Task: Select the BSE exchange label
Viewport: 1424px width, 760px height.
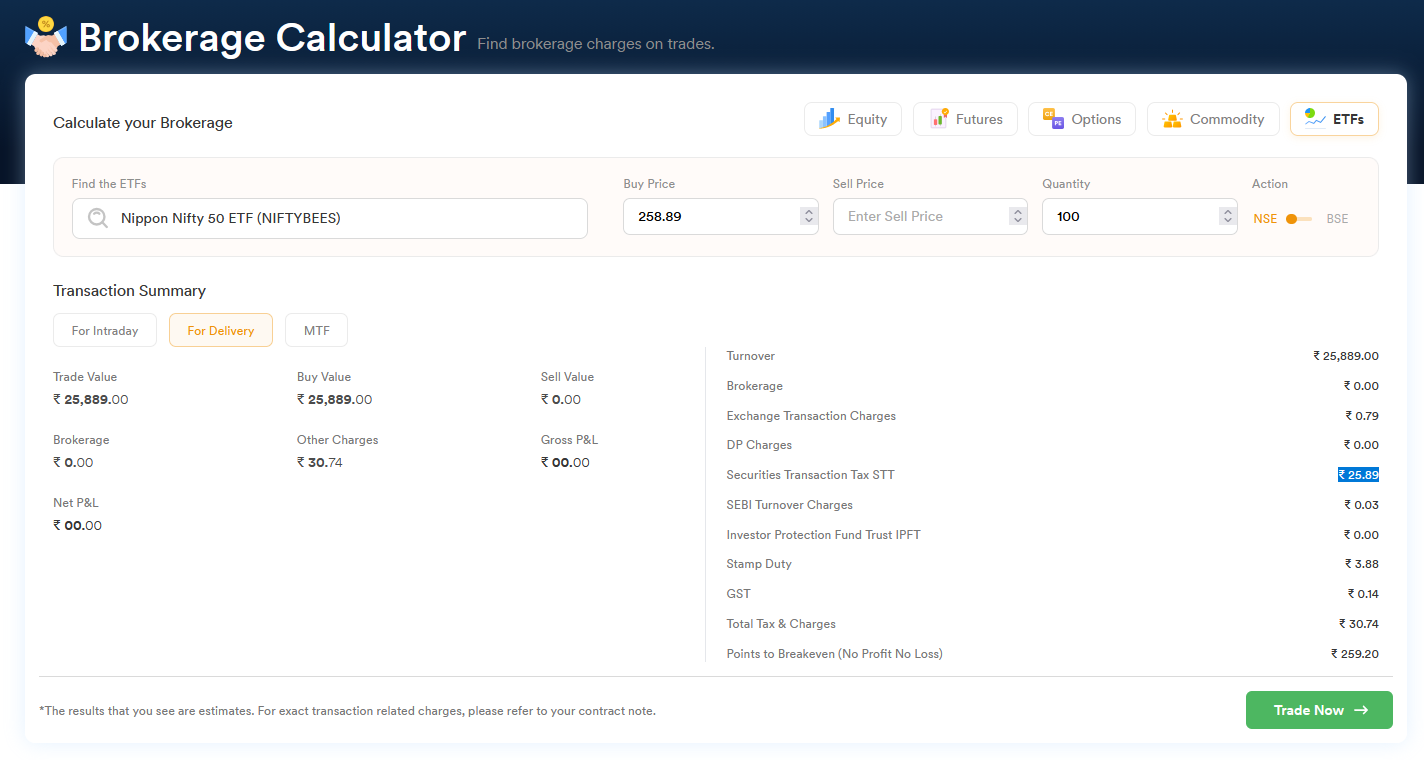Action: click(1337, 219)
